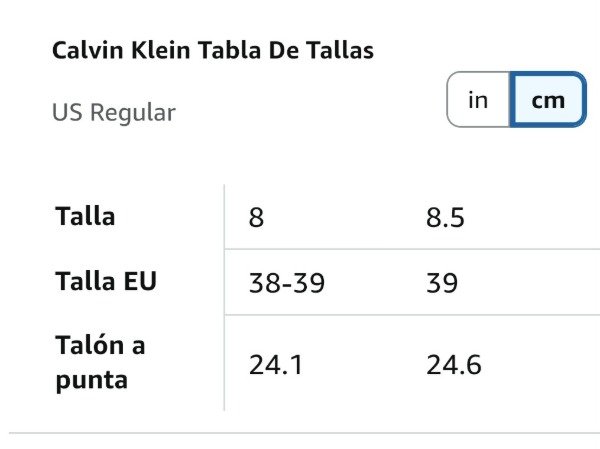The width and height of the screenshot is (600, 449).
Task: Choose US size 8.5 cell
Action: tap(445, 217)
